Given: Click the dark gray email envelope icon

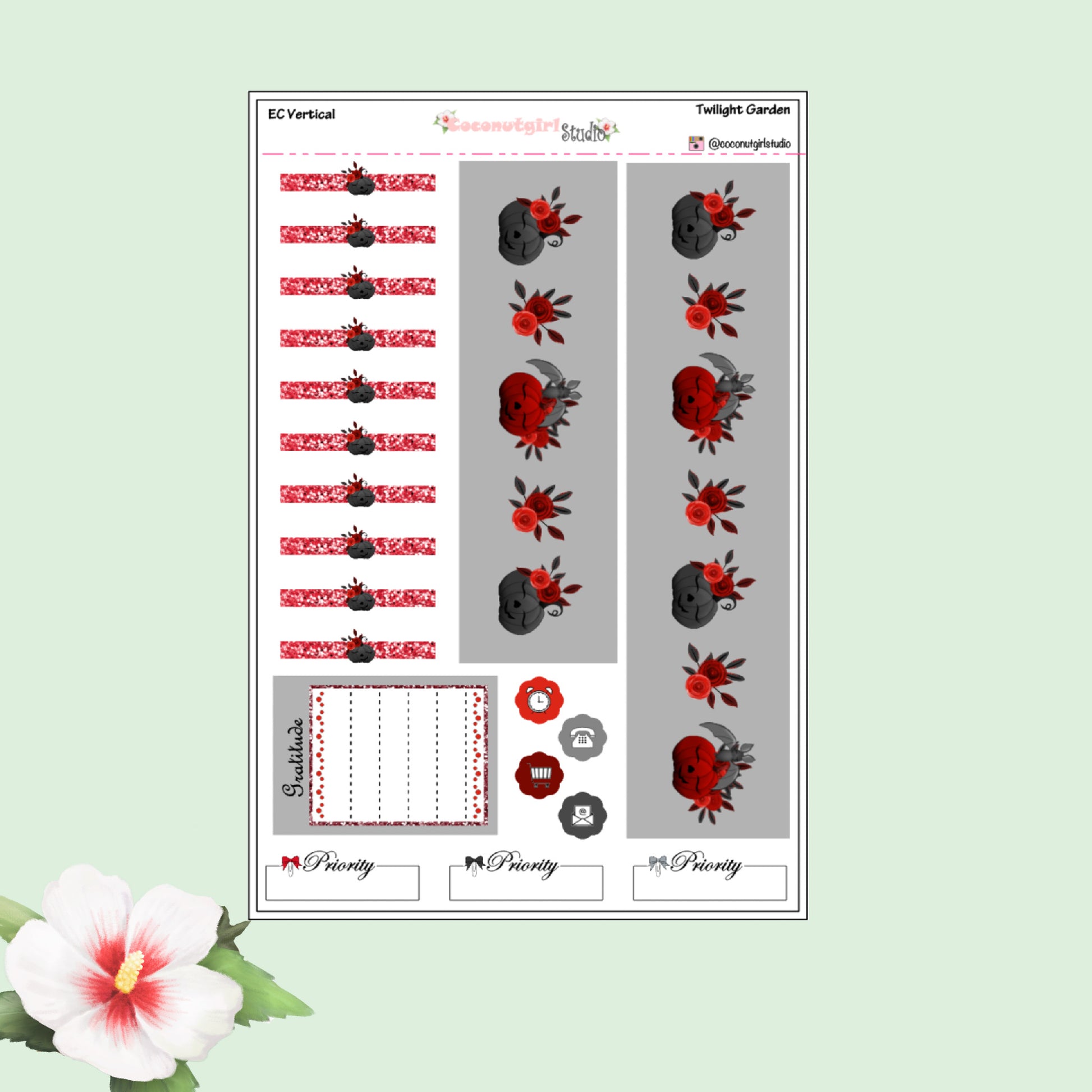Looking at the screenshot, I should point(582,815).
